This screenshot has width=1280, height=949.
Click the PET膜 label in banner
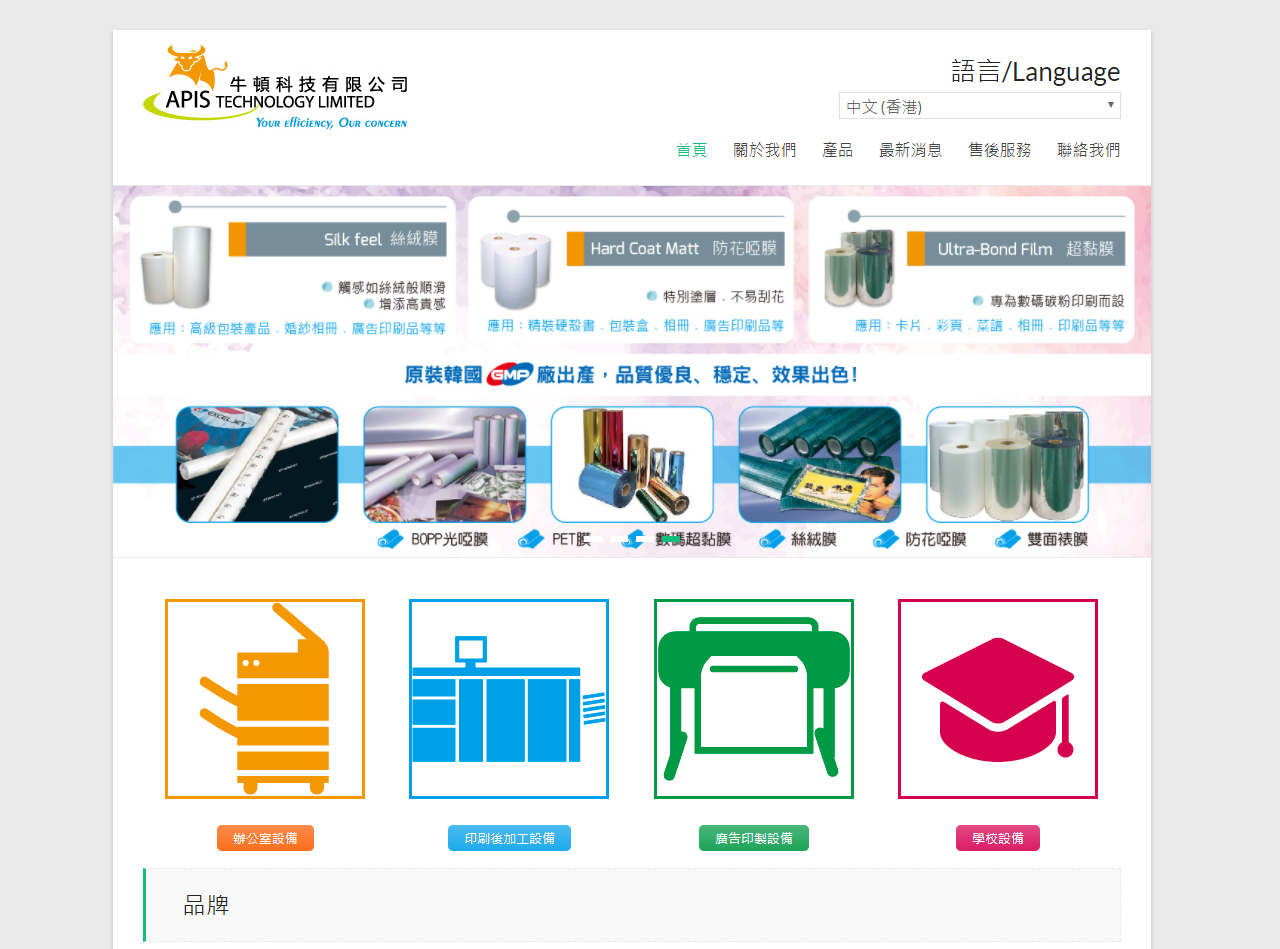(x=571, y=540)
